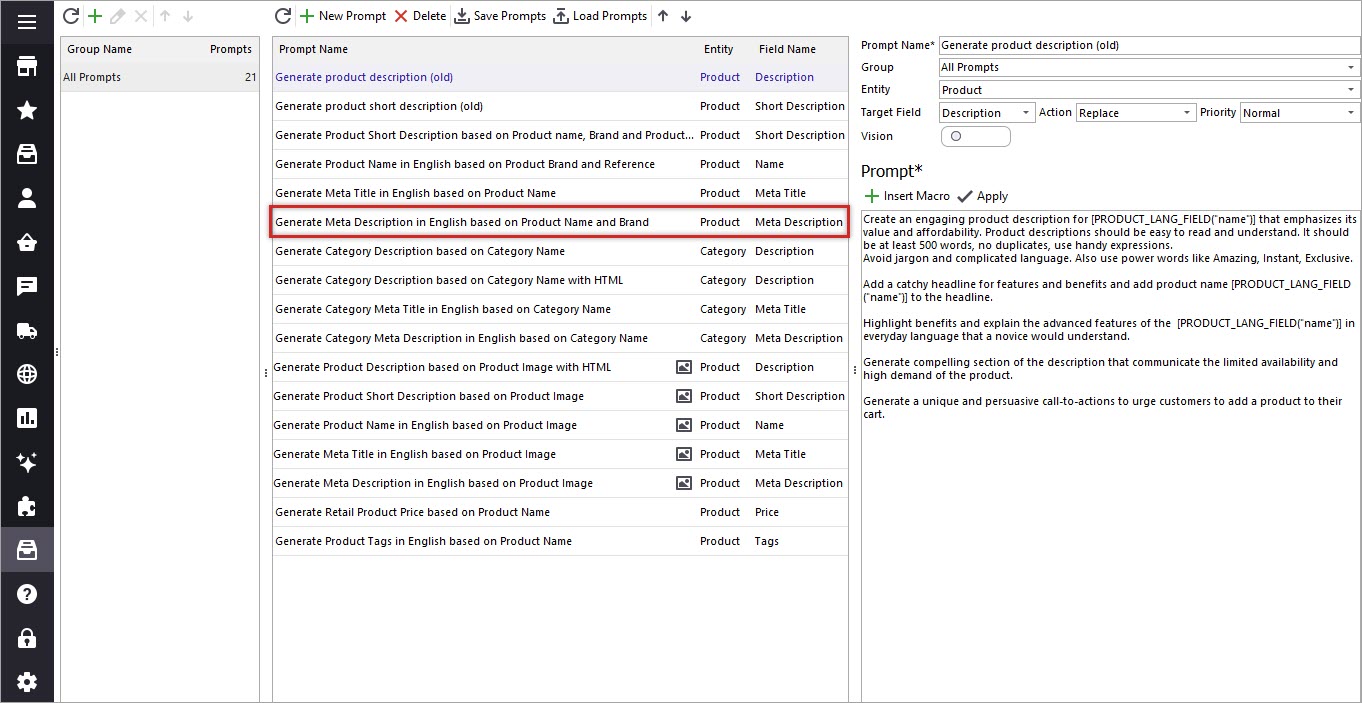
Task: Click inside the prompt text area
Action: pos(1110,455)
